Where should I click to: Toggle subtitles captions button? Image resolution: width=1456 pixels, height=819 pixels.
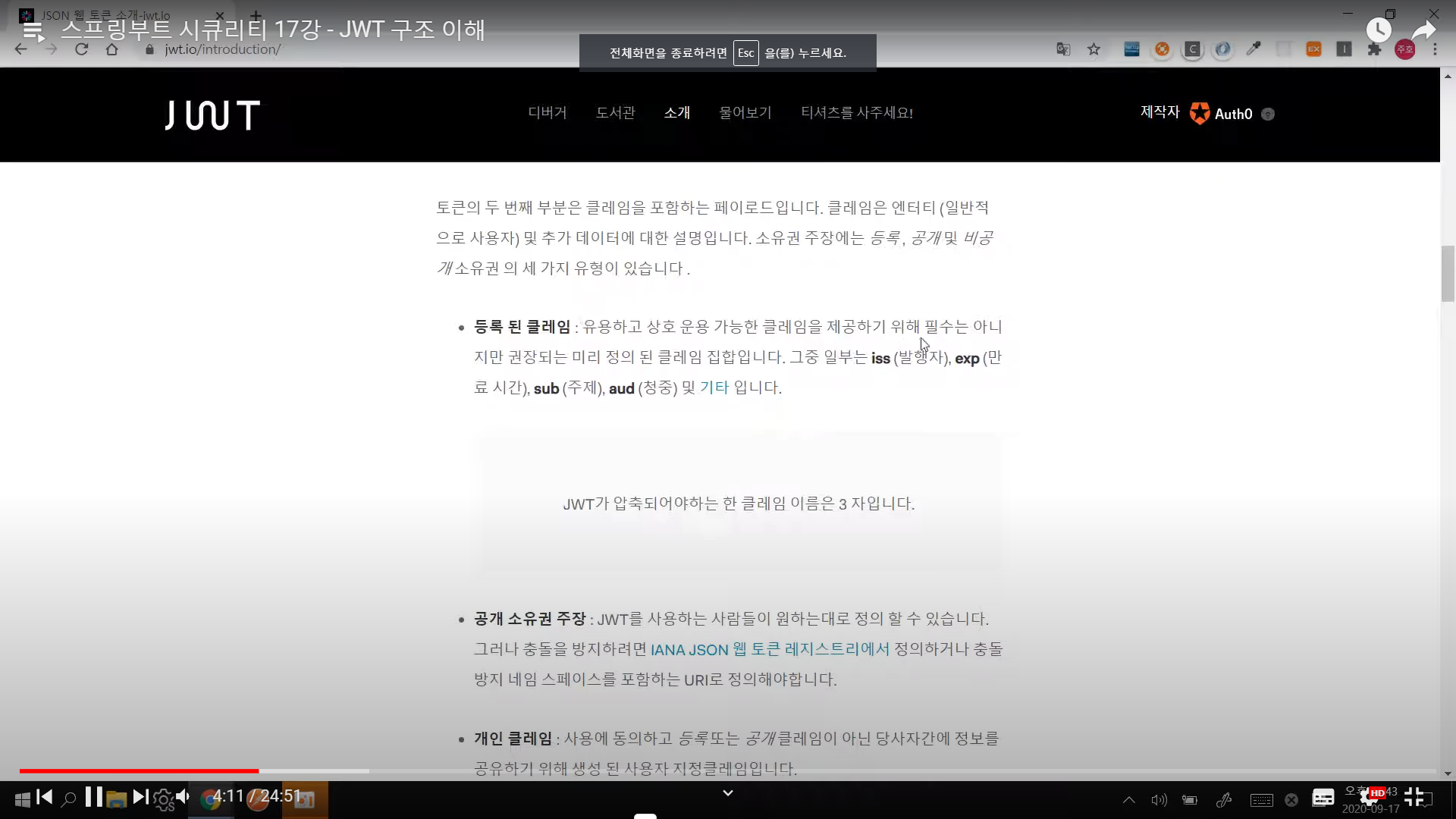coord(1323,797)
